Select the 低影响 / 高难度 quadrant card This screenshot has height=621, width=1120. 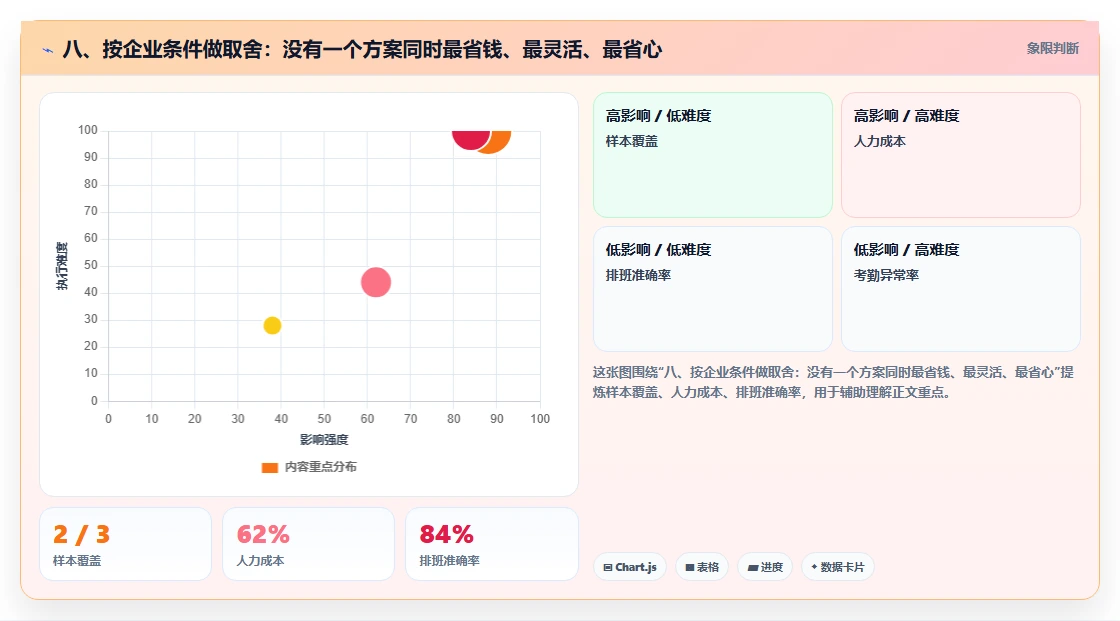[x=961, y=289]
